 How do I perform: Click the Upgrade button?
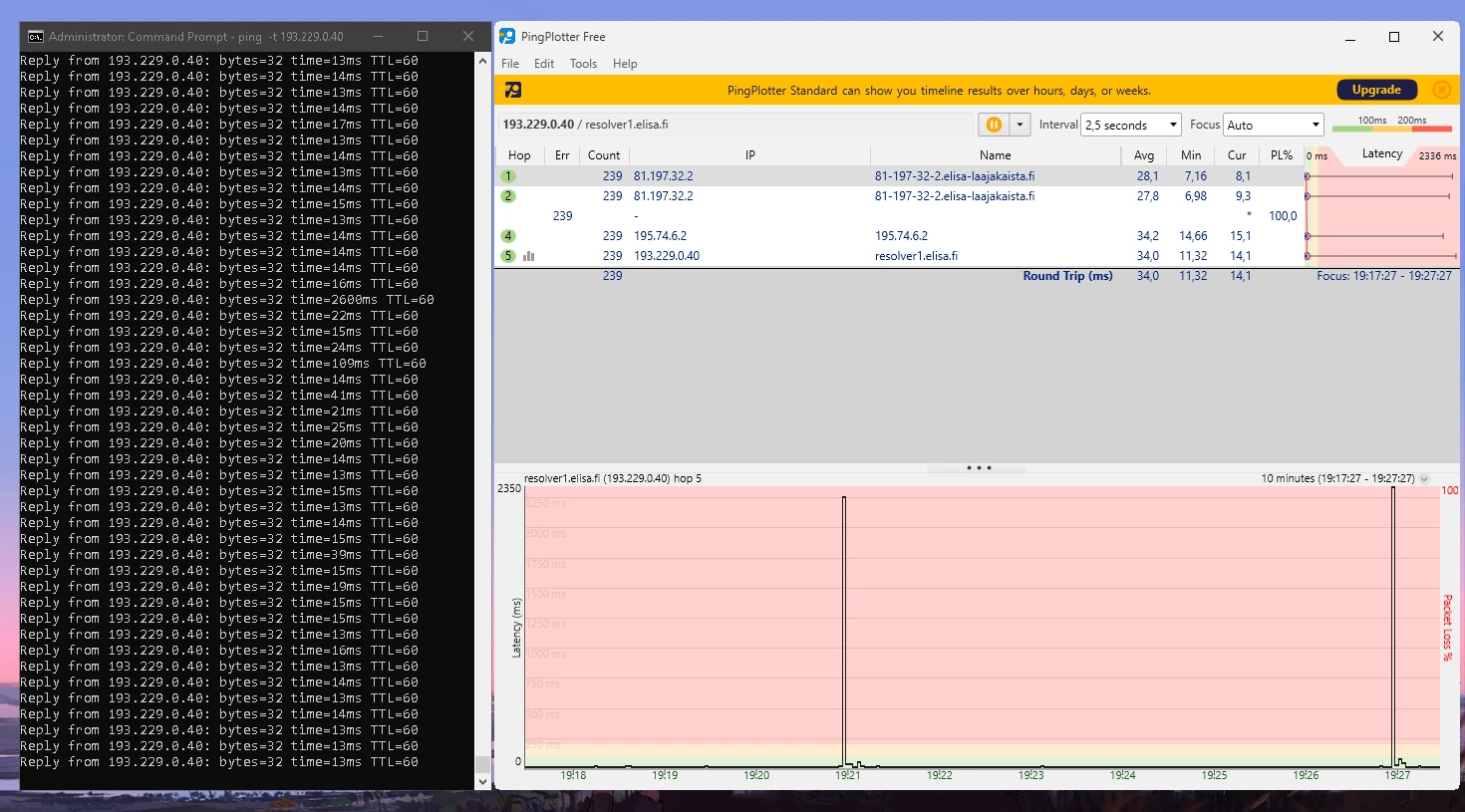[1375, 90]
